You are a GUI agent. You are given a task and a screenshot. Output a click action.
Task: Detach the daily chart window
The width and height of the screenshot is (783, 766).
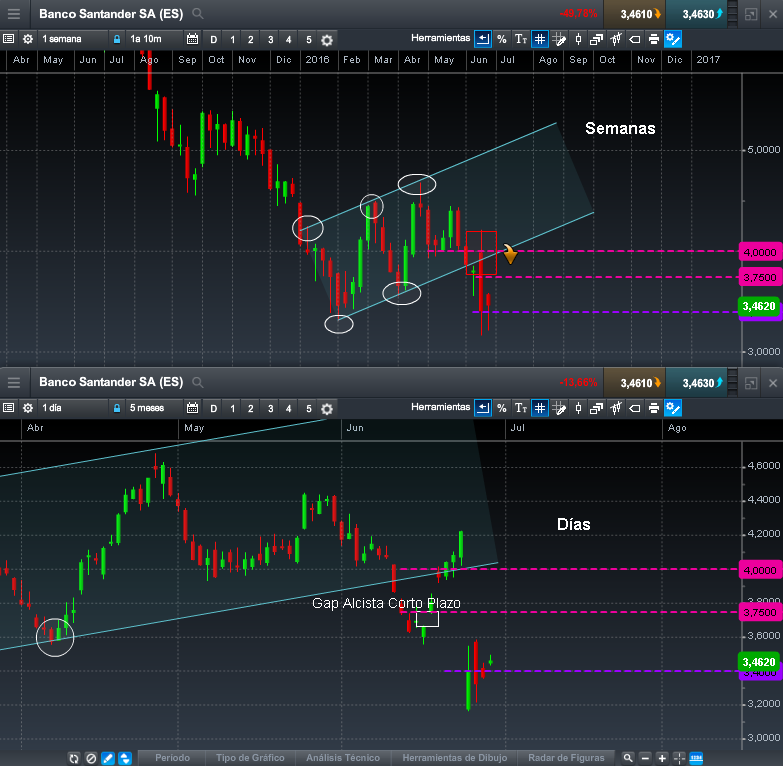[x=751, y=383]
